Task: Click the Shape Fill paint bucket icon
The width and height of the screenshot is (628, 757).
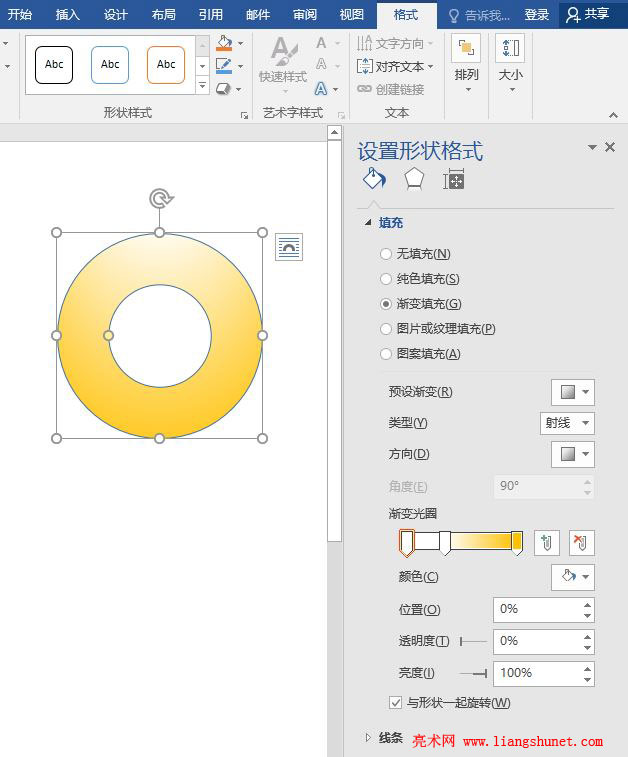Action: [x=224, y=43]
